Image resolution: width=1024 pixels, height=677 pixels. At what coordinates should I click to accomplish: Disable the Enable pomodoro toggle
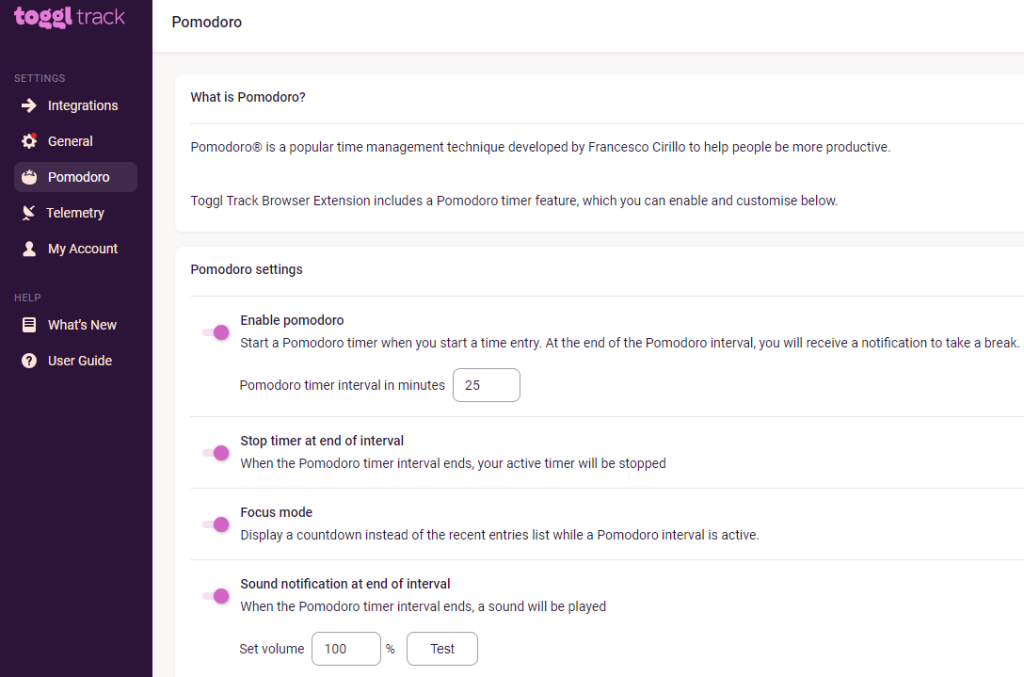tap(216, 332)
